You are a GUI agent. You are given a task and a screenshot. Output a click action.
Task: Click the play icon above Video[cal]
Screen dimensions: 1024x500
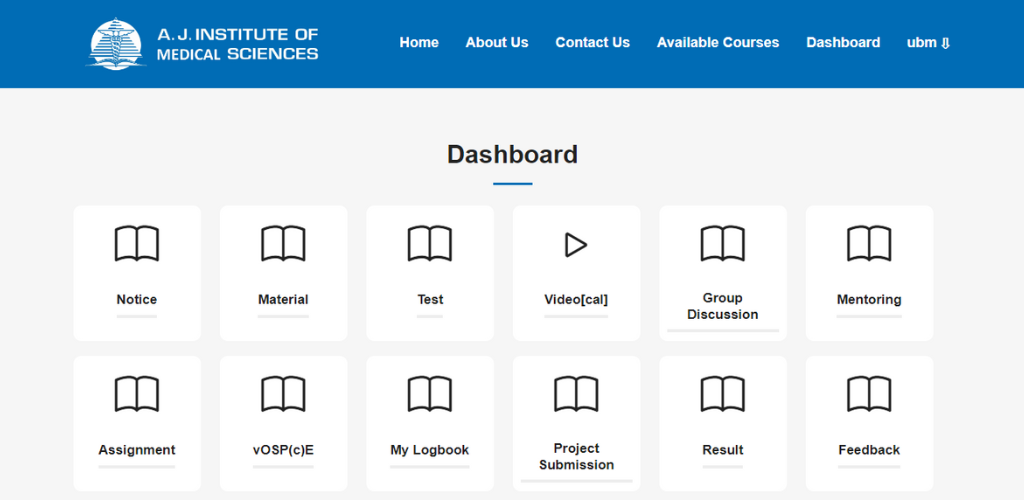(576, 245)
